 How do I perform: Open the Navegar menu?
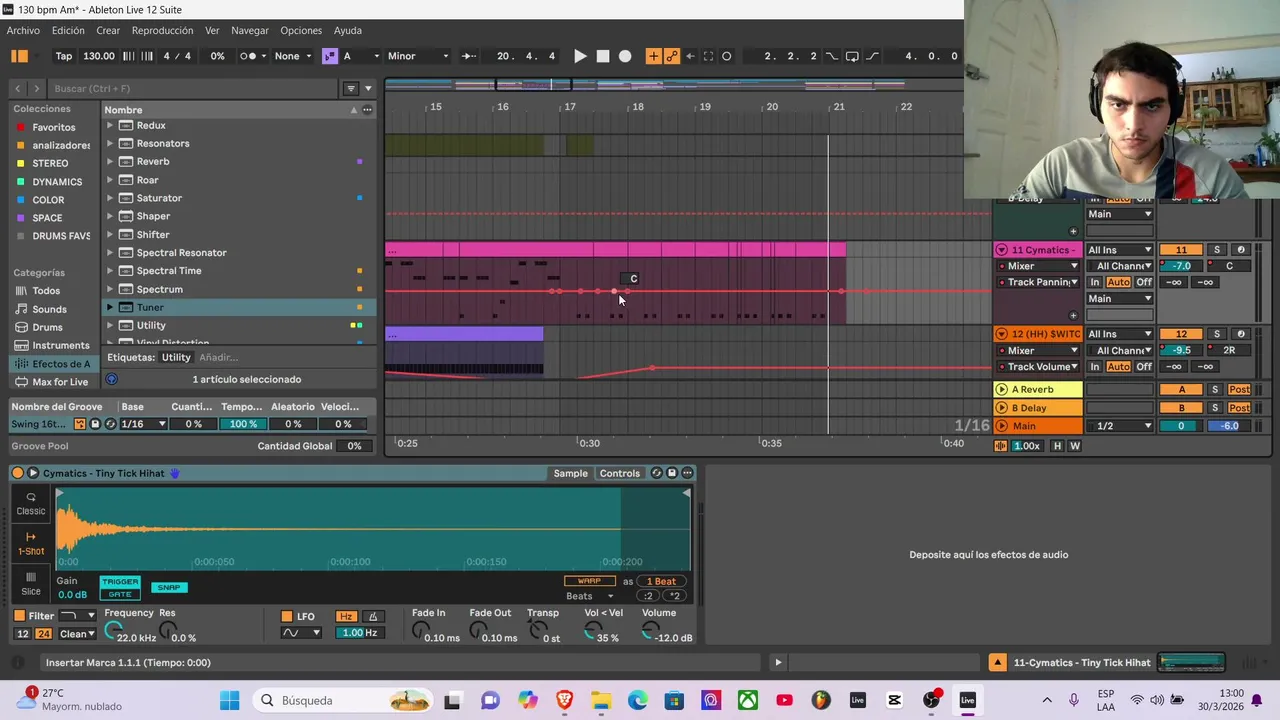coord(250,30)
